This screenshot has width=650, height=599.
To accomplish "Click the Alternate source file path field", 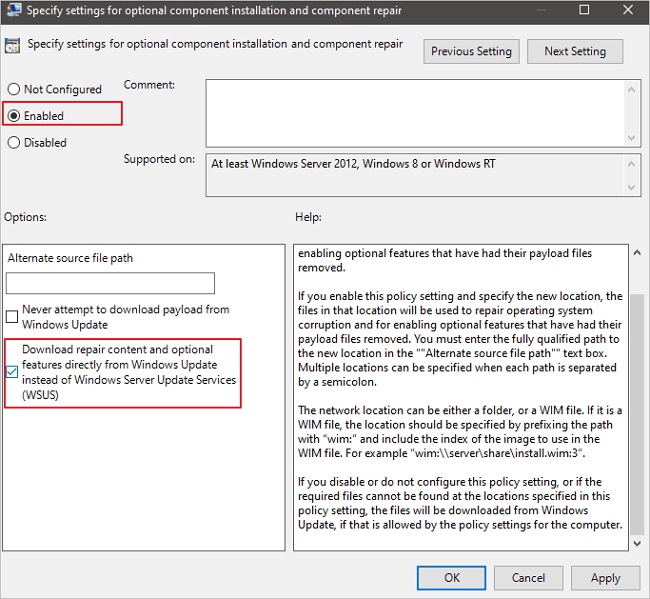I will [x=111, y=283].
